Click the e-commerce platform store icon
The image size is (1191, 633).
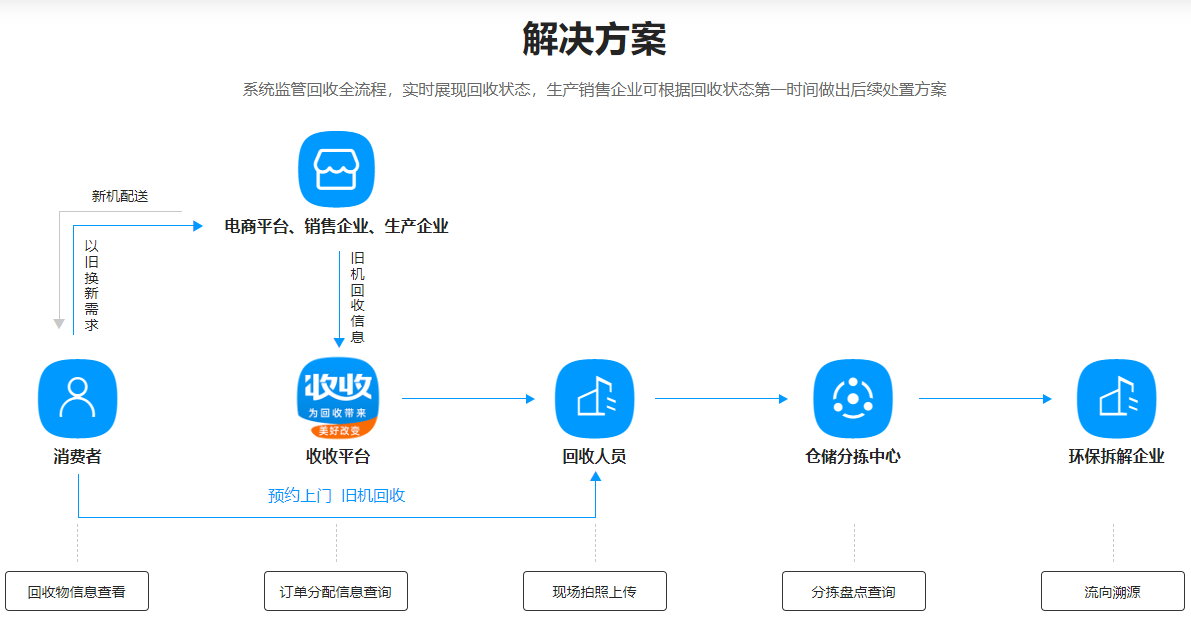[x=335, y=169]
